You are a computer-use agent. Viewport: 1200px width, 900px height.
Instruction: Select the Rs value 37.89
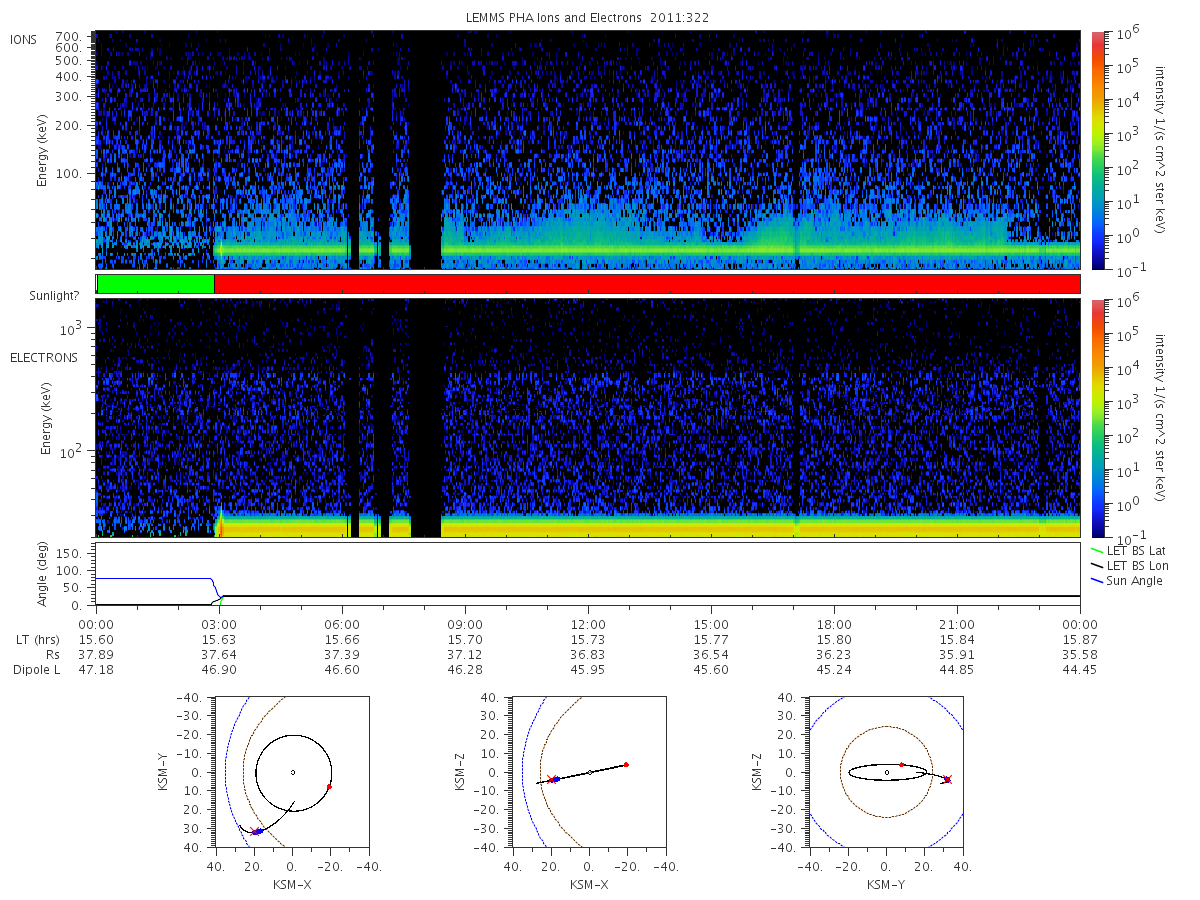pyautogui.click(x=96, y=655)
